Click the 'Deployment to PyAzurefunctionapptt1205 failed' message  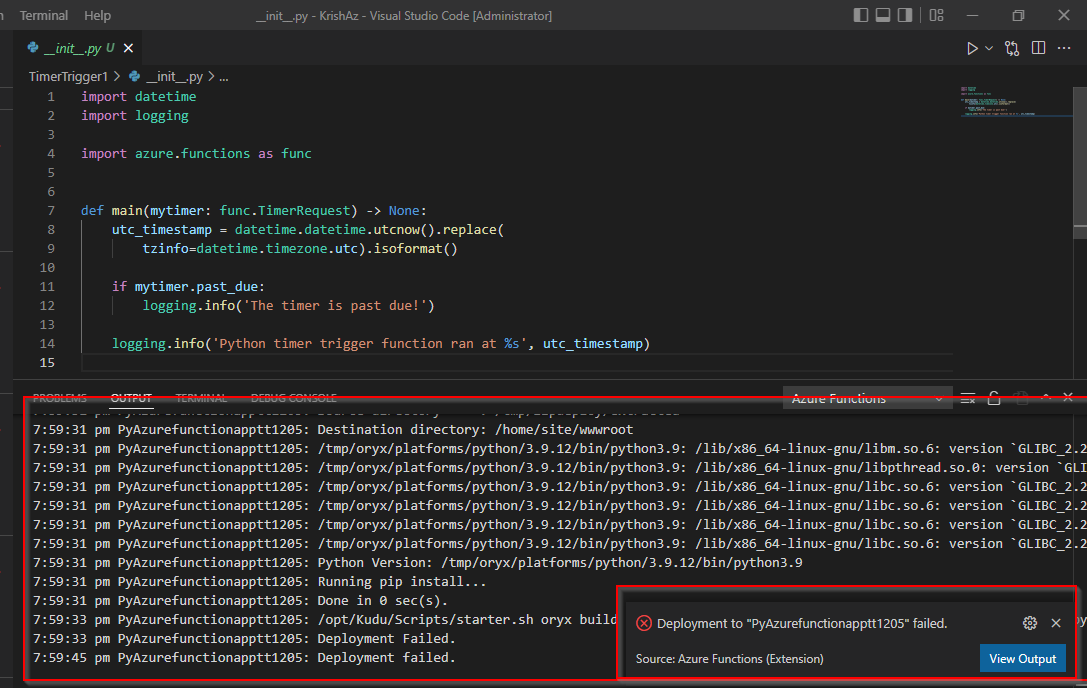802,624
